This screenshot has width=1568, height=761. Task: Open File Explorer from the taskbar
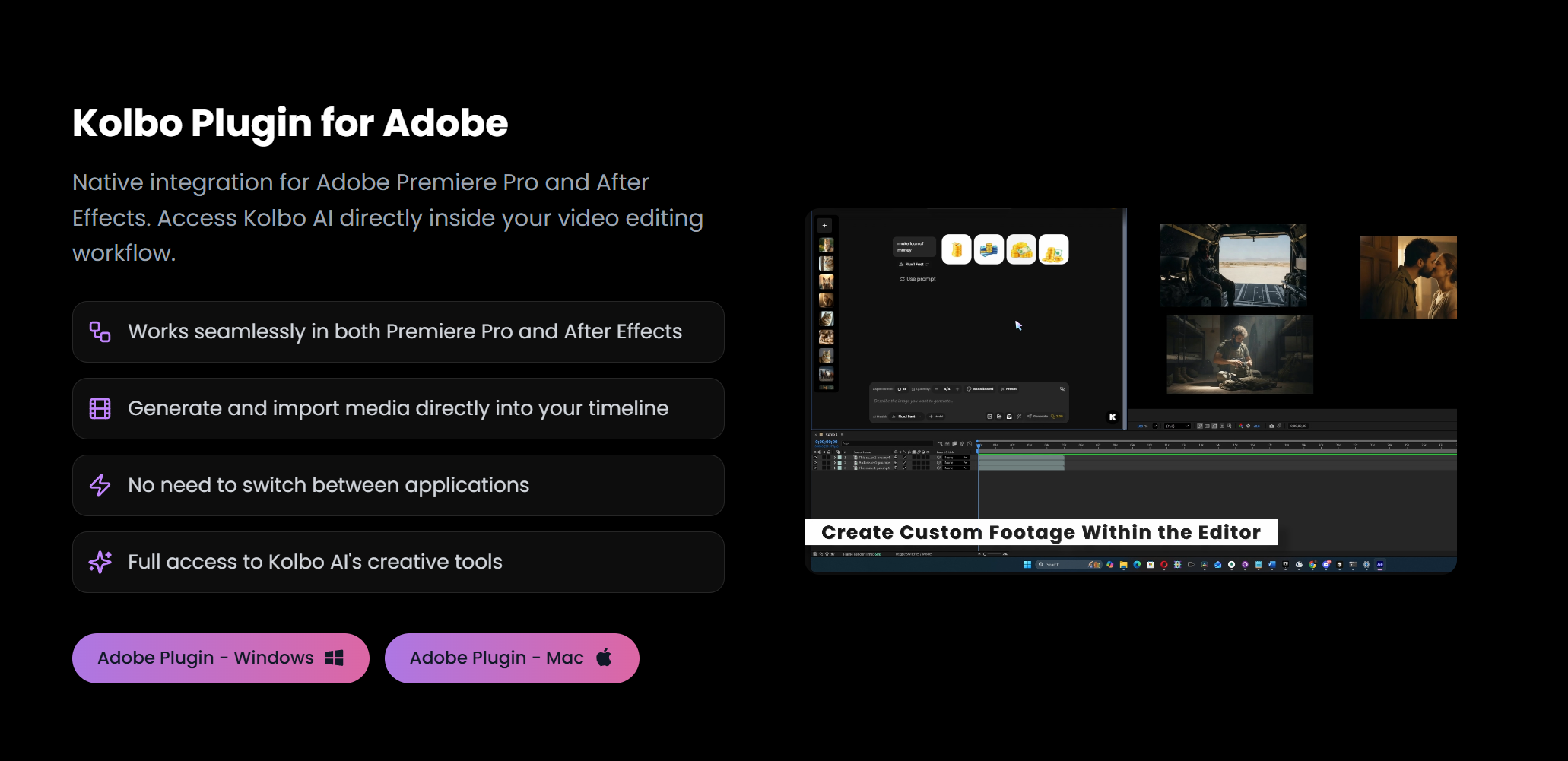(x=1123, y=564)
